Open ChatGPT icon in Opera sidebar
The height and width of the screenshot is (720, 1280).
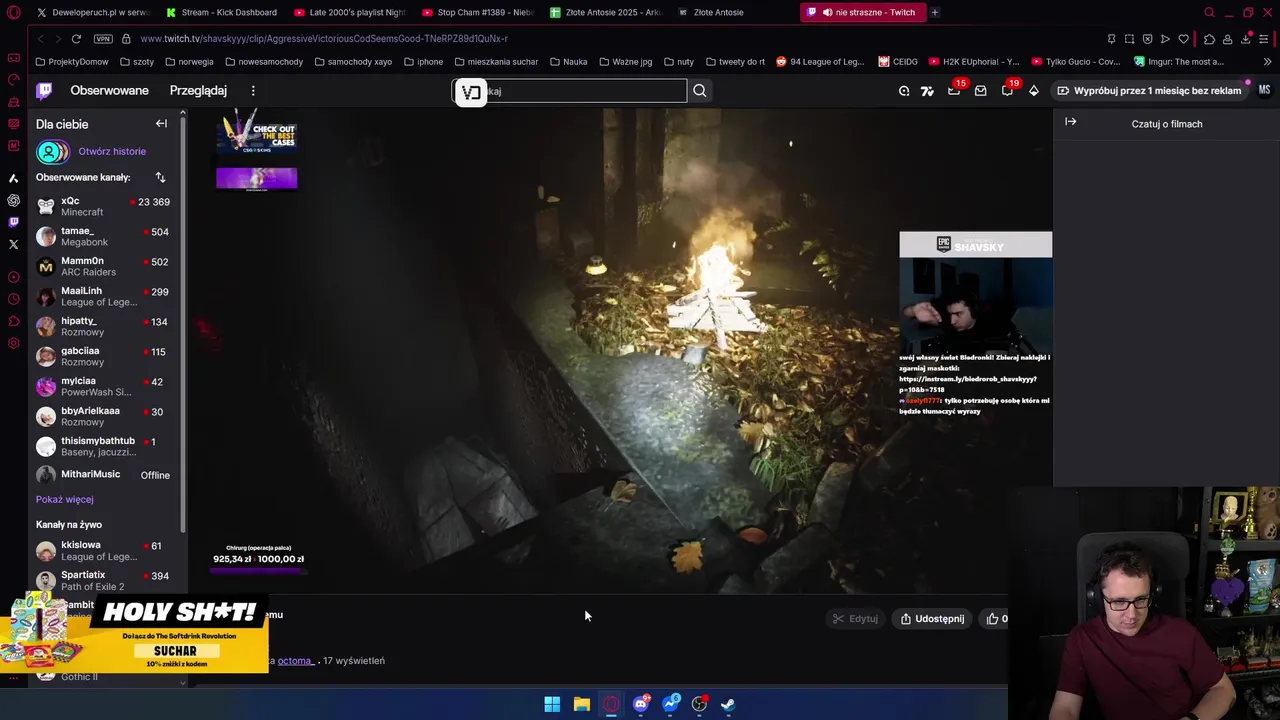click(13, 200)
